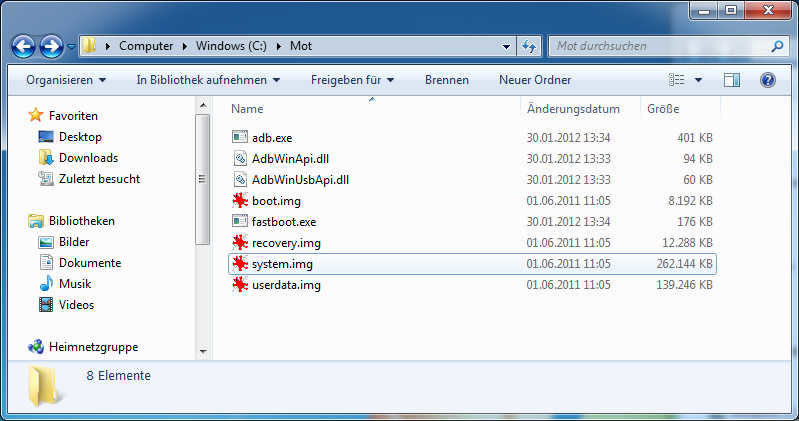Toggle the preview pane icon
This screenshot has width=799, height=421.
tap(732, 80)
